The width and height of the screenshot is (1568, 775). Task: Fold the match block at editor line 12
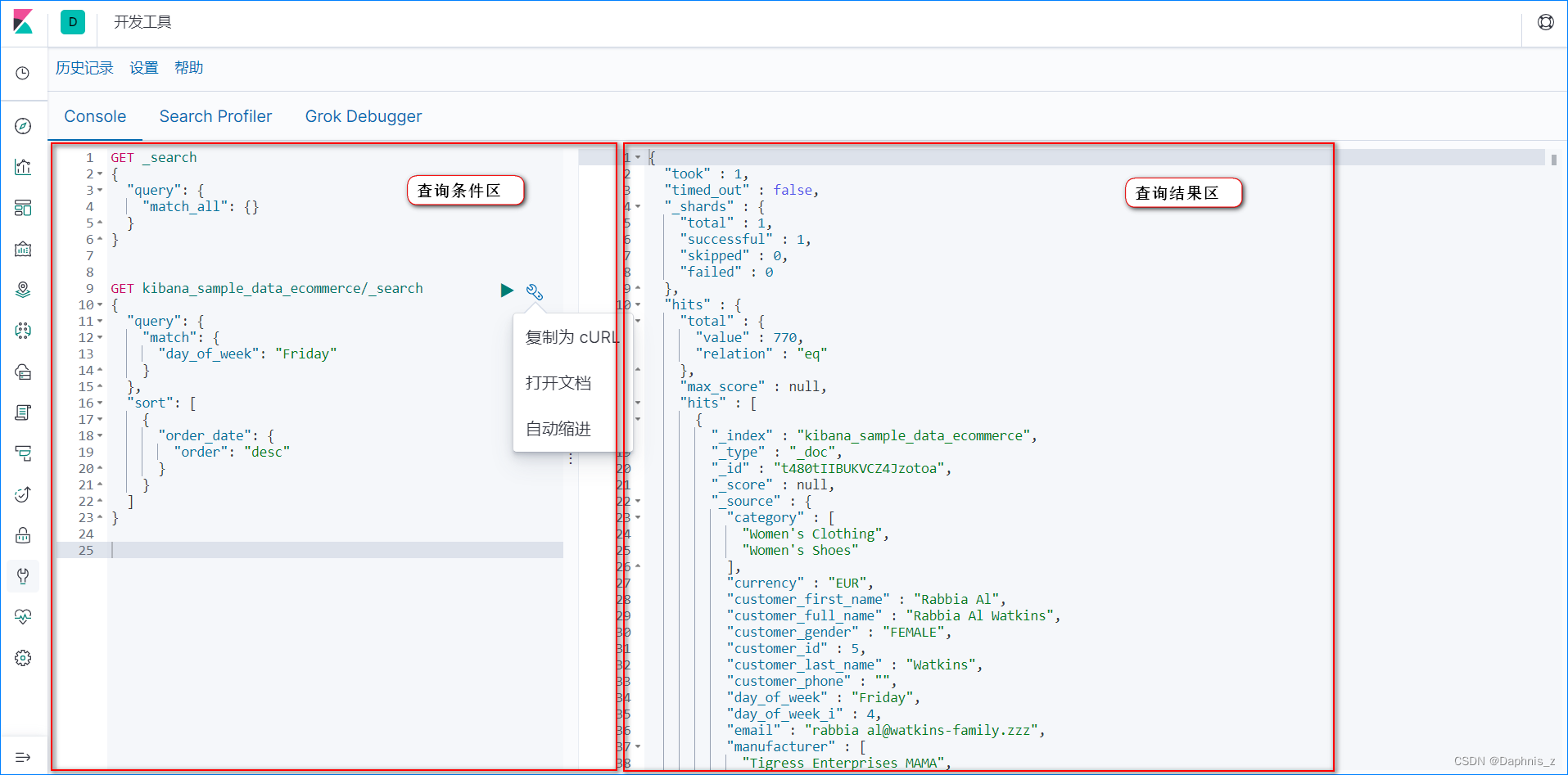pyautogui.click(x=100, y=338)
